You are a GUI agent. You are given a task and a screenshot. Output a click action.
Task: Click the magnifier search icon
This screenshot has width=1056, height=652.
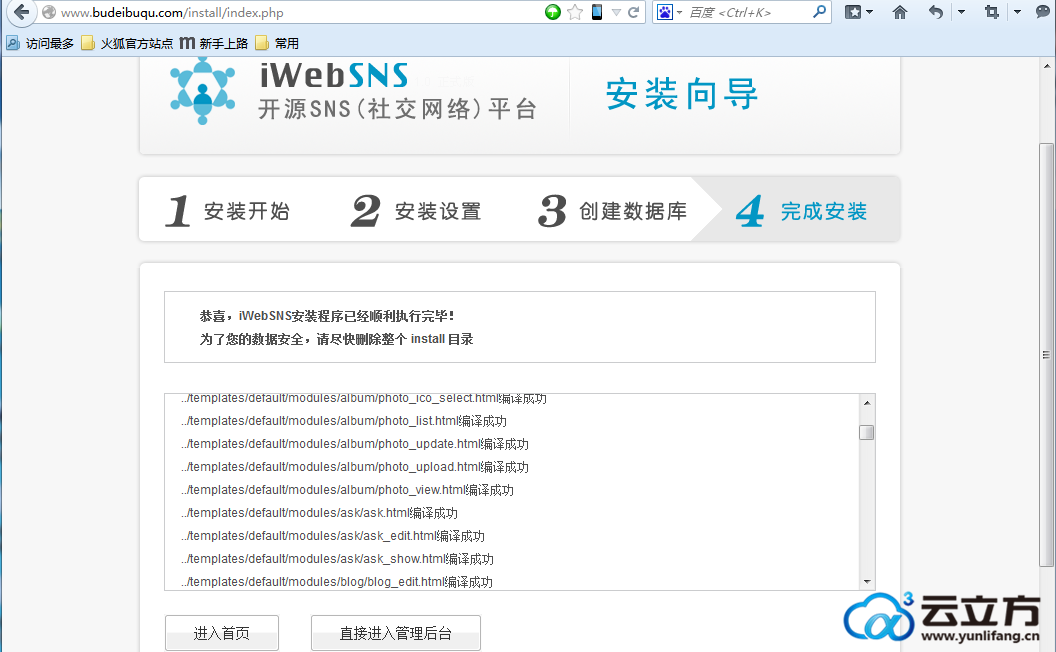click(x=819, y=11)
